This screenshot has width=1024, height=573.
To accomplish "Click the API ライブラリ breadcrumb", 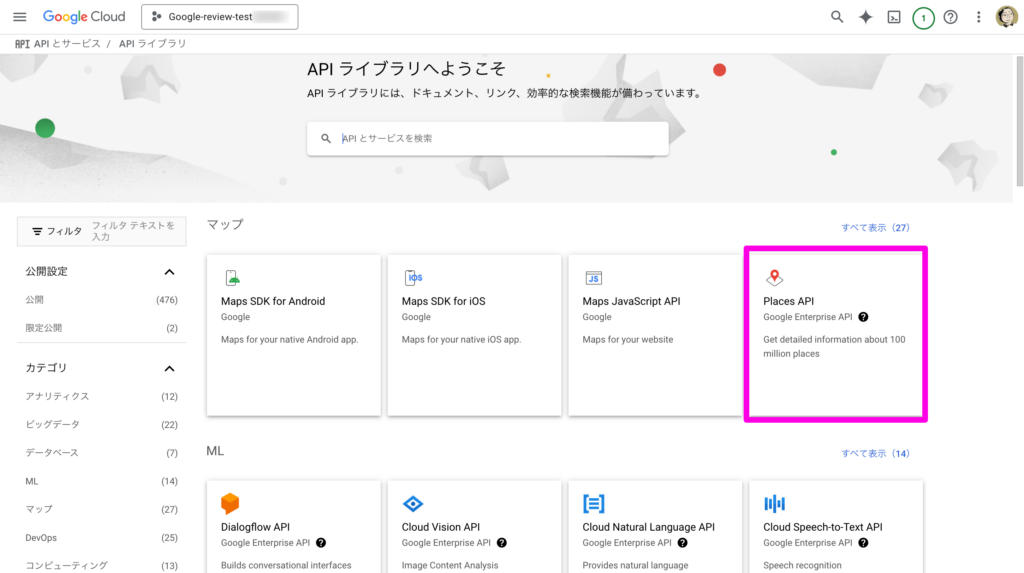I will point(152,44).
